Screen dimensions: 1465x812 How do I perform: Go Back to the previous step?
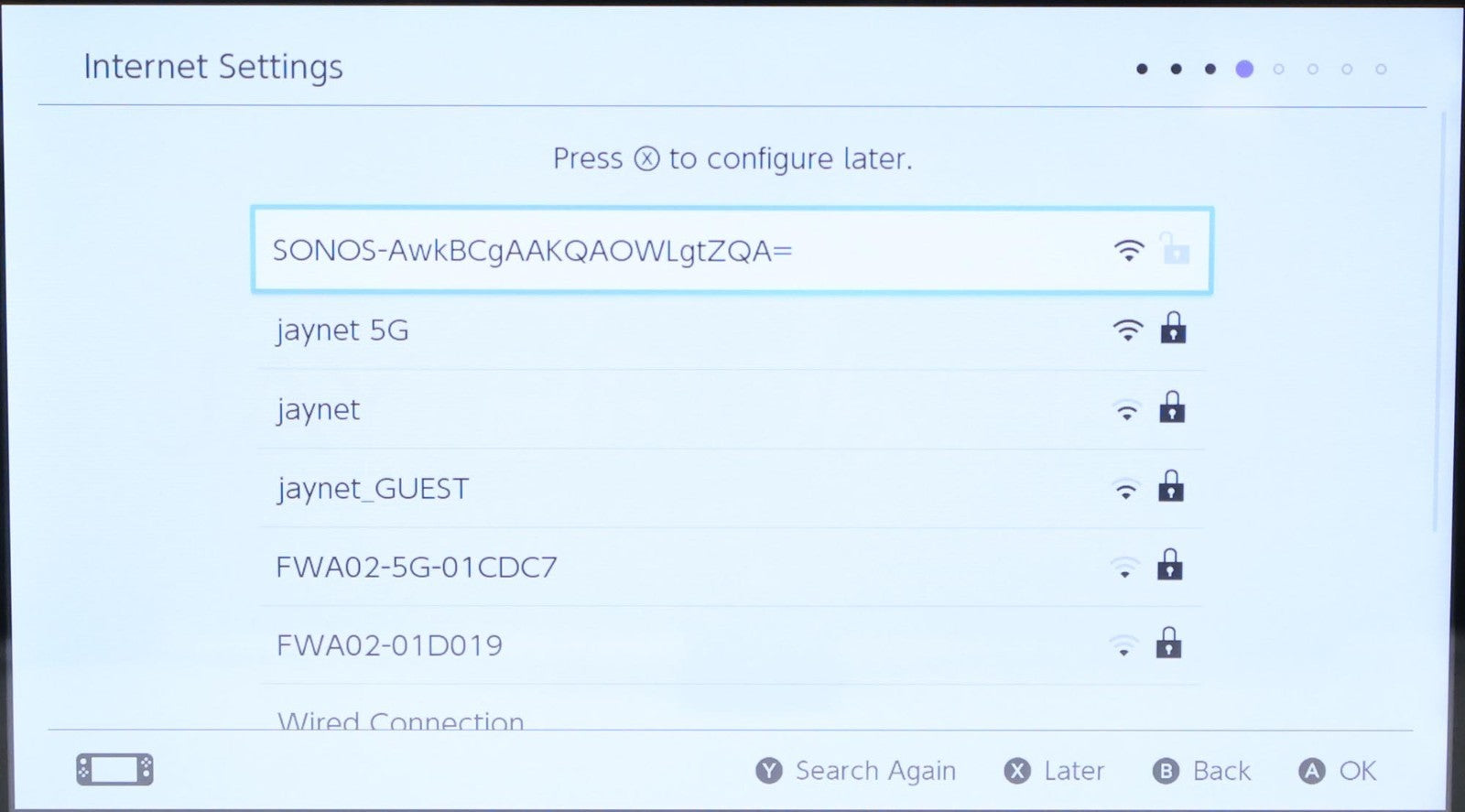click(1202, 771)
